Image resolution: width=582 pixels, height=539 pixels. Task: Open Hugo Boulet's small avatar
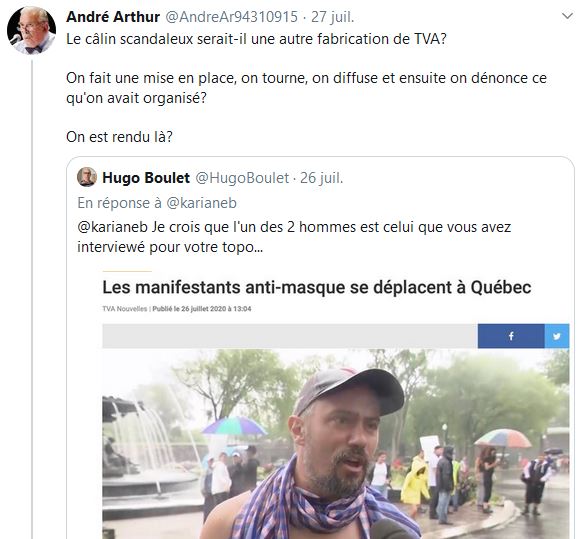coord(87,177)
